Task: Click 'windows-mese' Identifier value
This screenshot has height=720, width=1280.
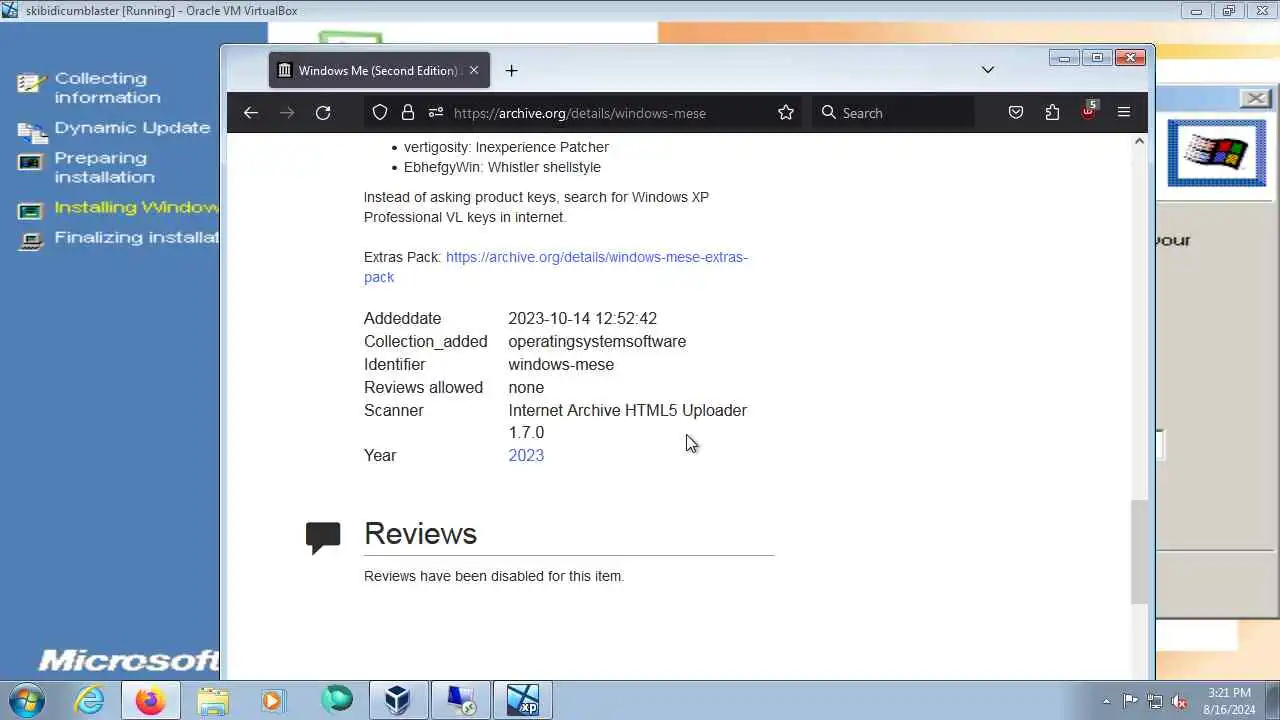Action: tap(561, 364)
